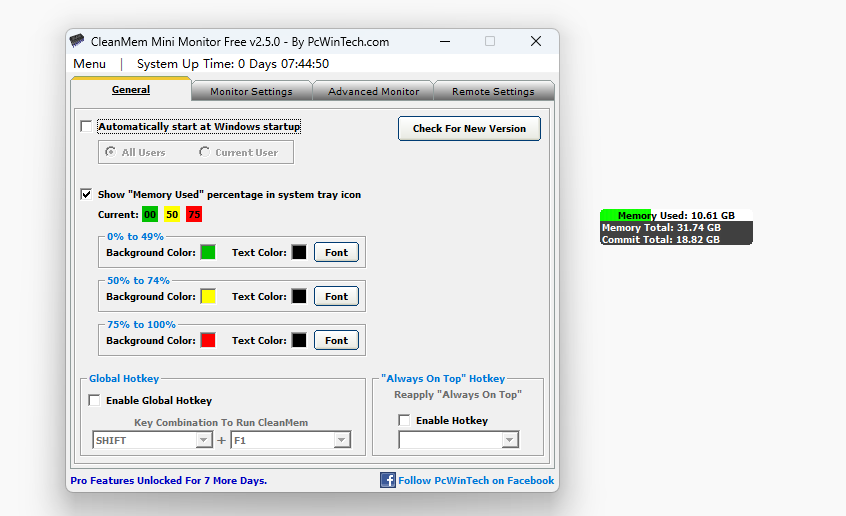Click the green 00 current indicator
This screenshot has width=846, height=516.
150,215
